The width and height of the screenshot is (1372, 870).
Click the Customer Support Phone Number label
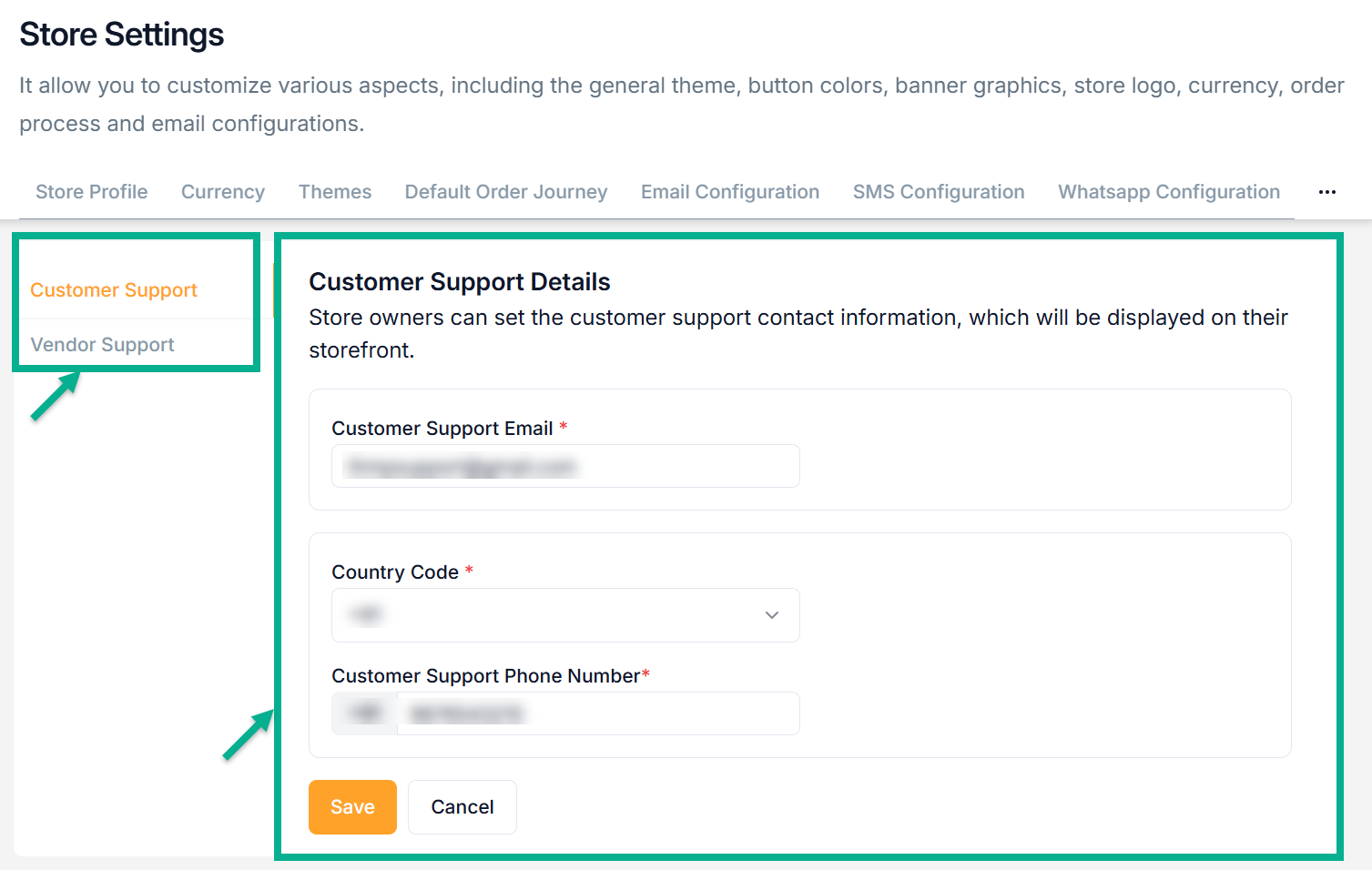[484, 676]
